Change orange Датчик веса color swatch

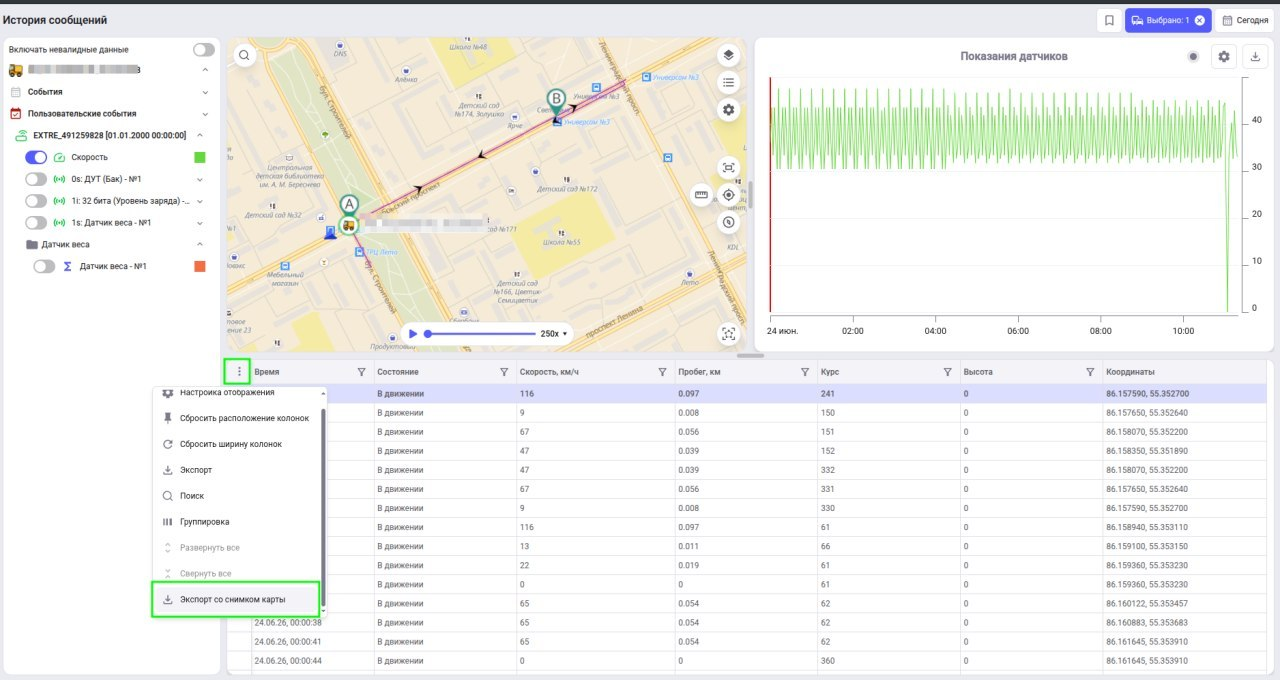pos(199,267)
